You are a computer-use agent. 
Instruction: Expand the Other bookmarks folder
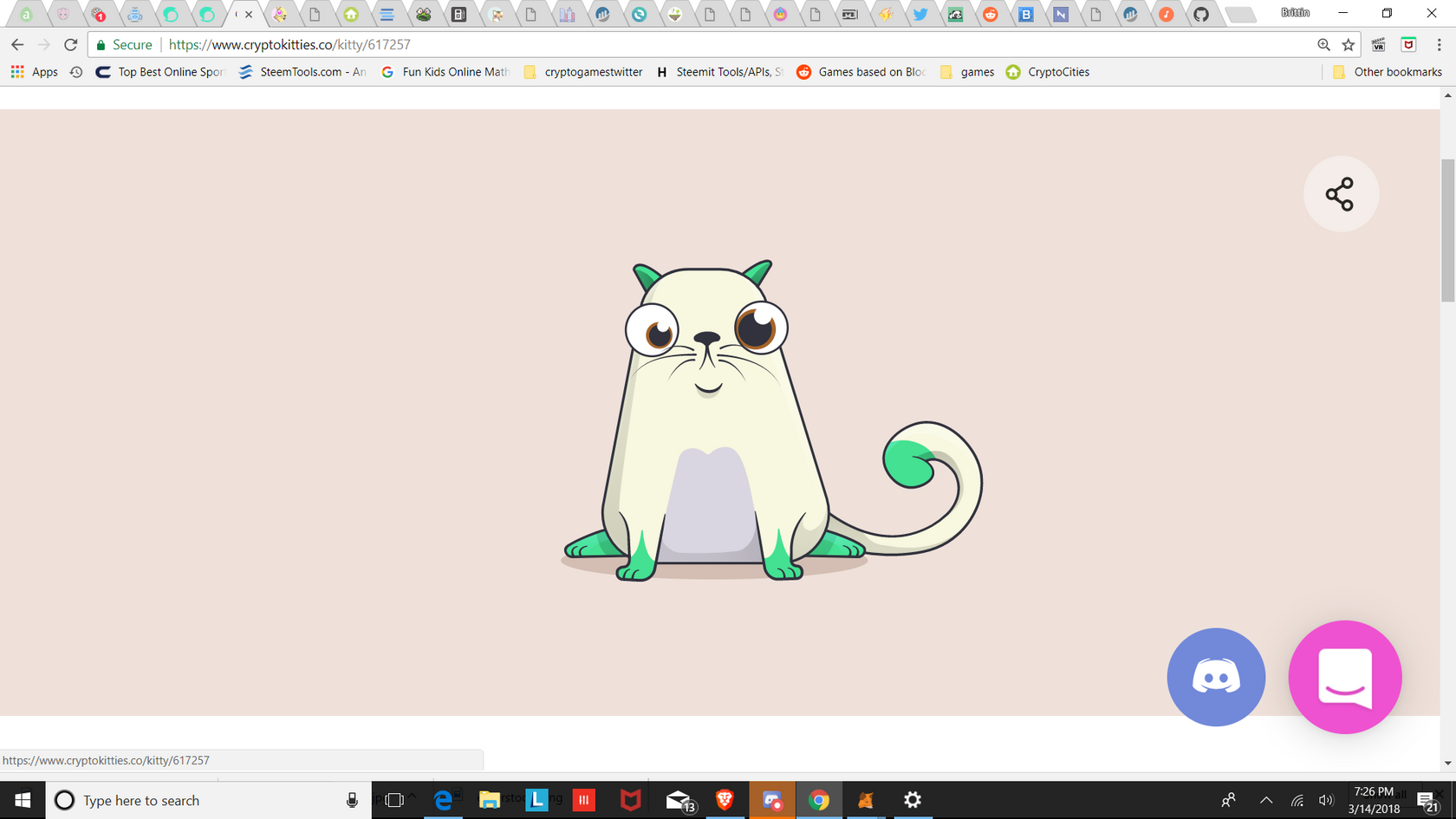(x=1387, y=72)
